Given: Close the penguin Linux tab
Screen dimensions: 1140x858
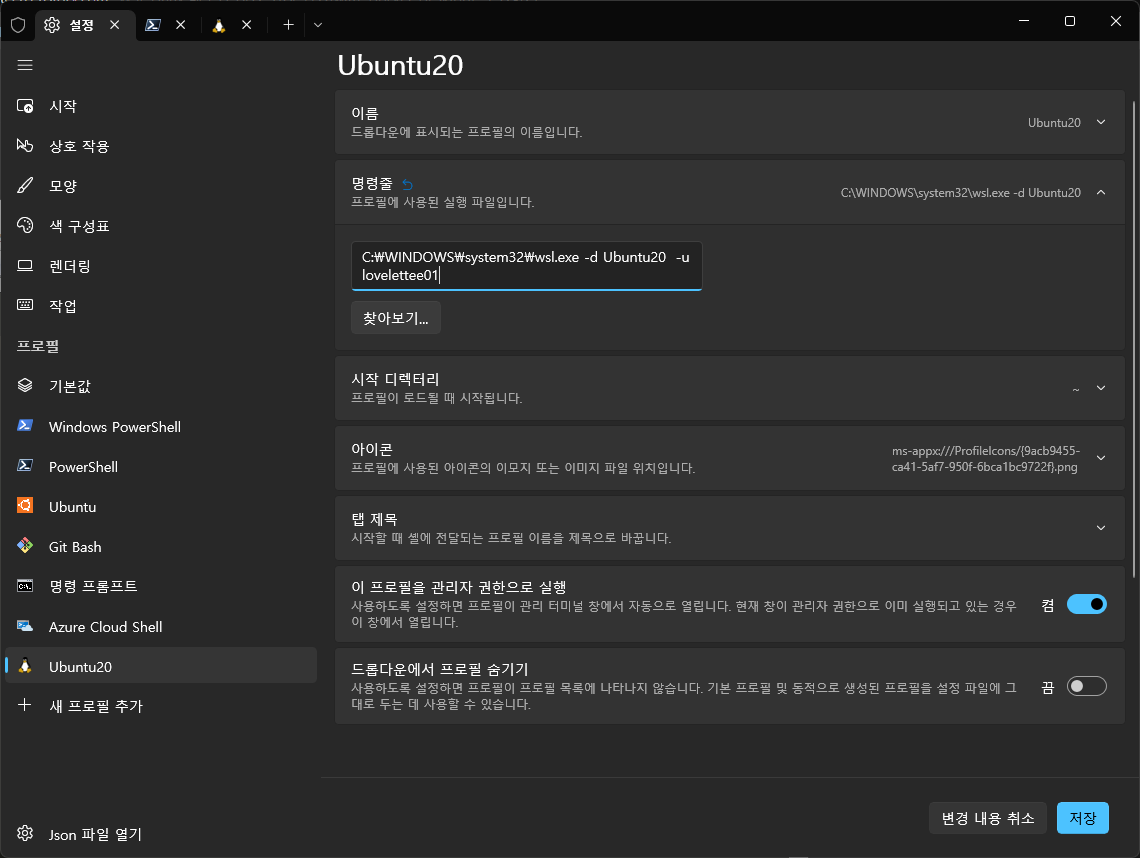Looking at the screenshot, I should [x=246, y=25].
